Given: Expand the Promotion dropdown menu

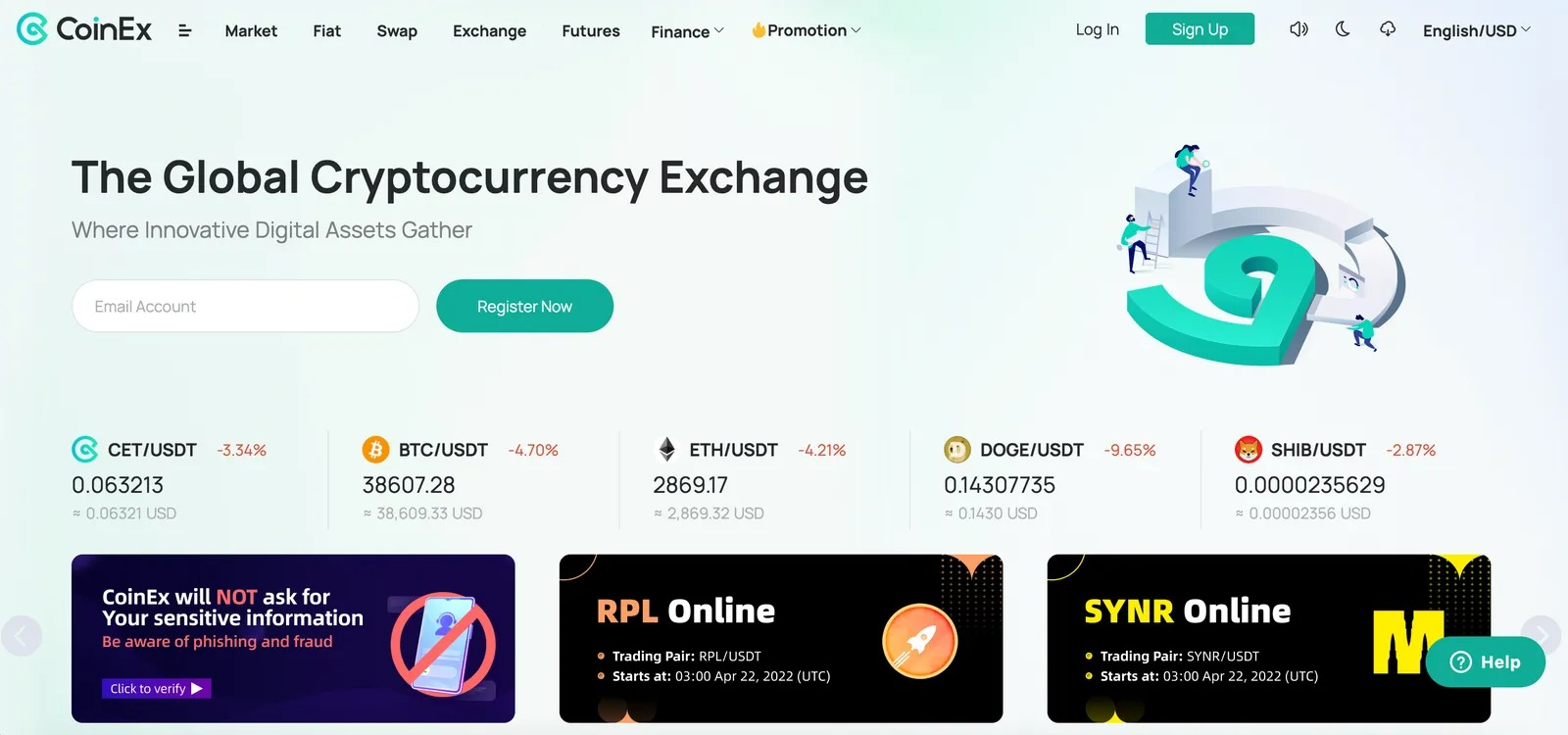Looking at the screenshot, I should (x=806, y=30).
